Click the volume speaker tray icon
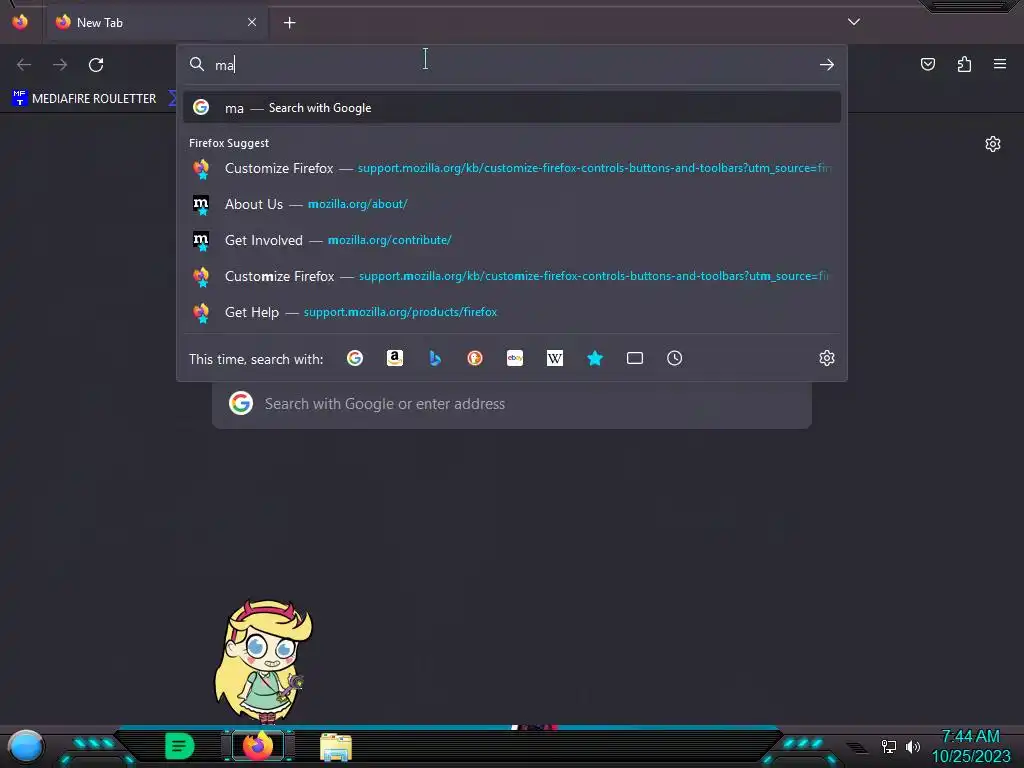 912,746
